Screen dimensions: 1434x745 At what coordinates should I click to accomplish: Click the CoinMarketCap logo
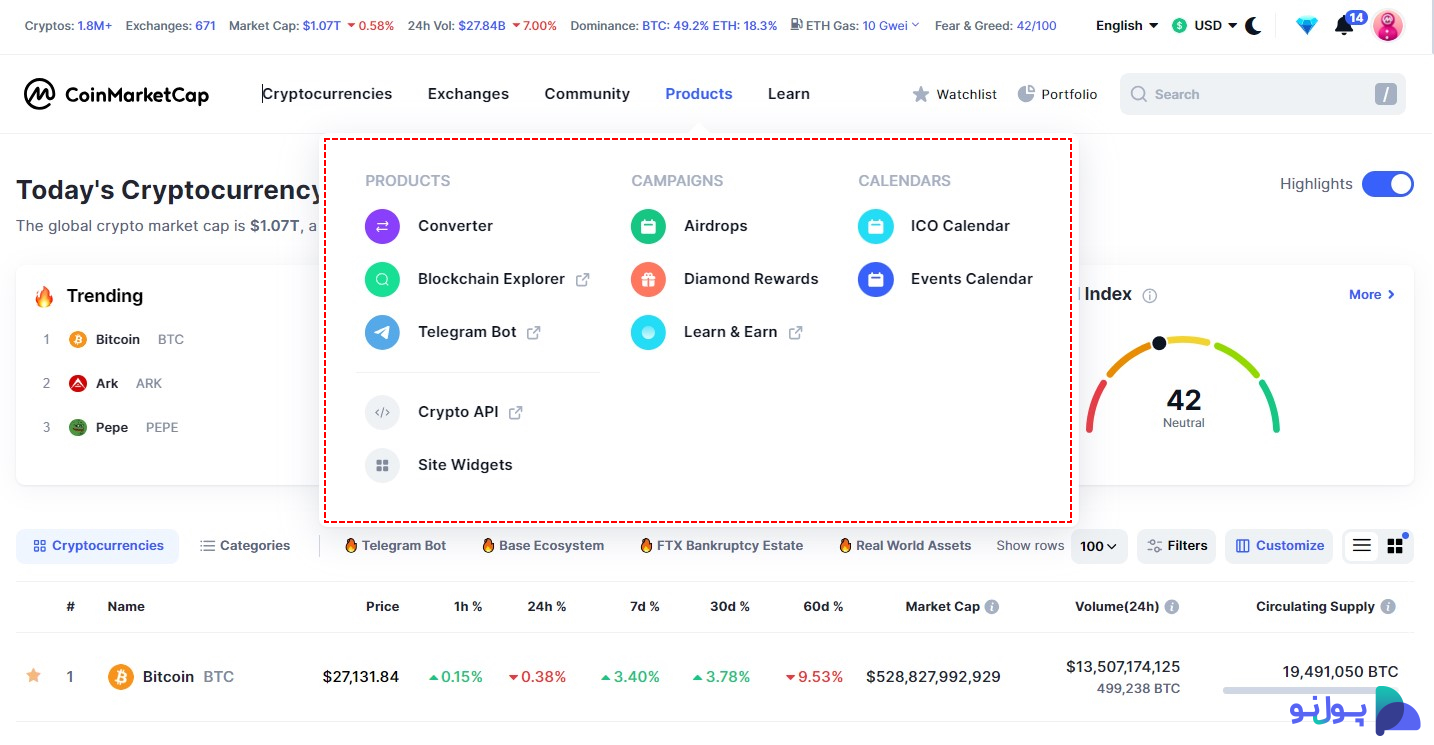click(117, 94)
